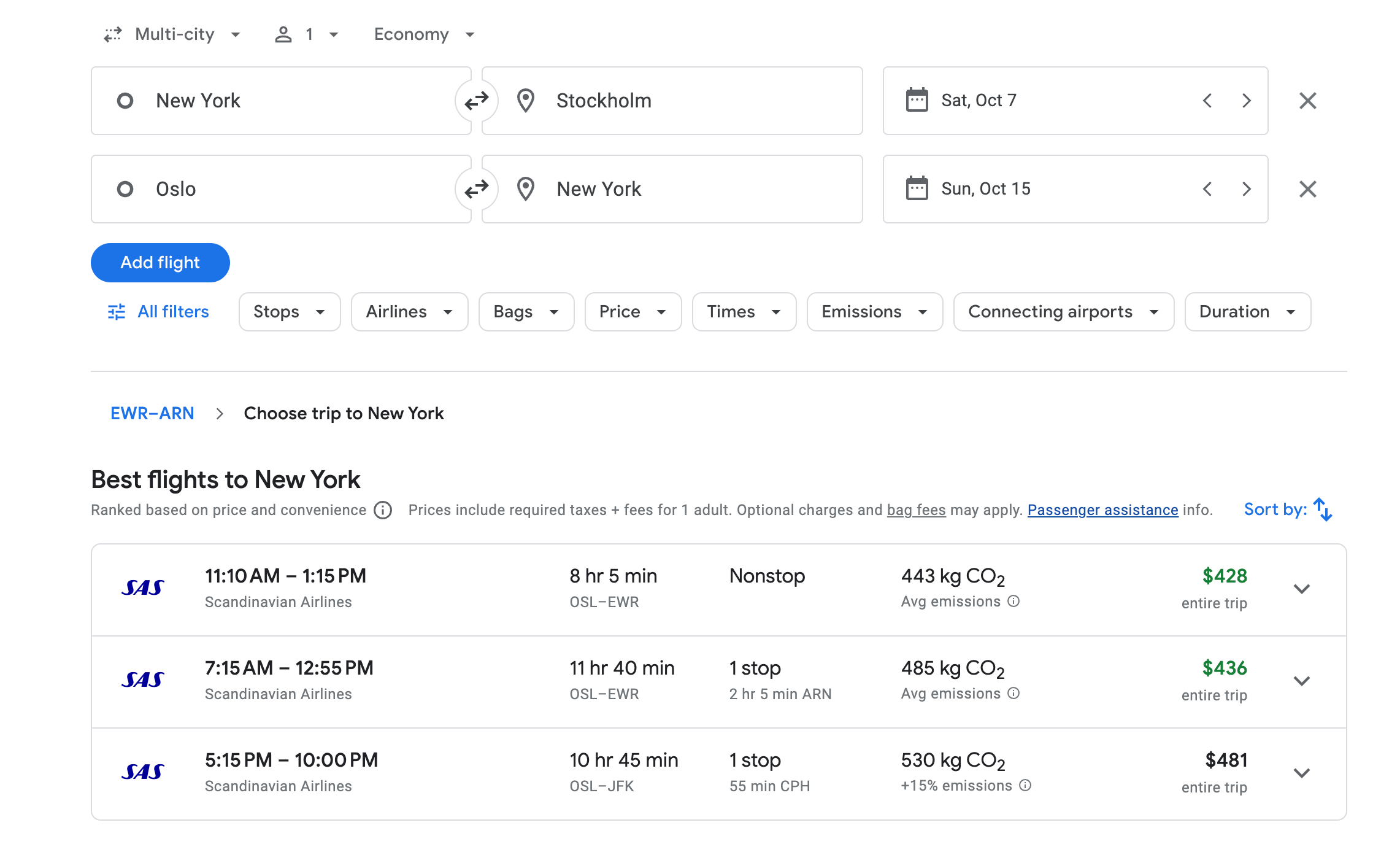This screenshot has height=852, width=1400.
Task: Remove the New York–Stockholm flight row
Action: (x=1307, y=101)
